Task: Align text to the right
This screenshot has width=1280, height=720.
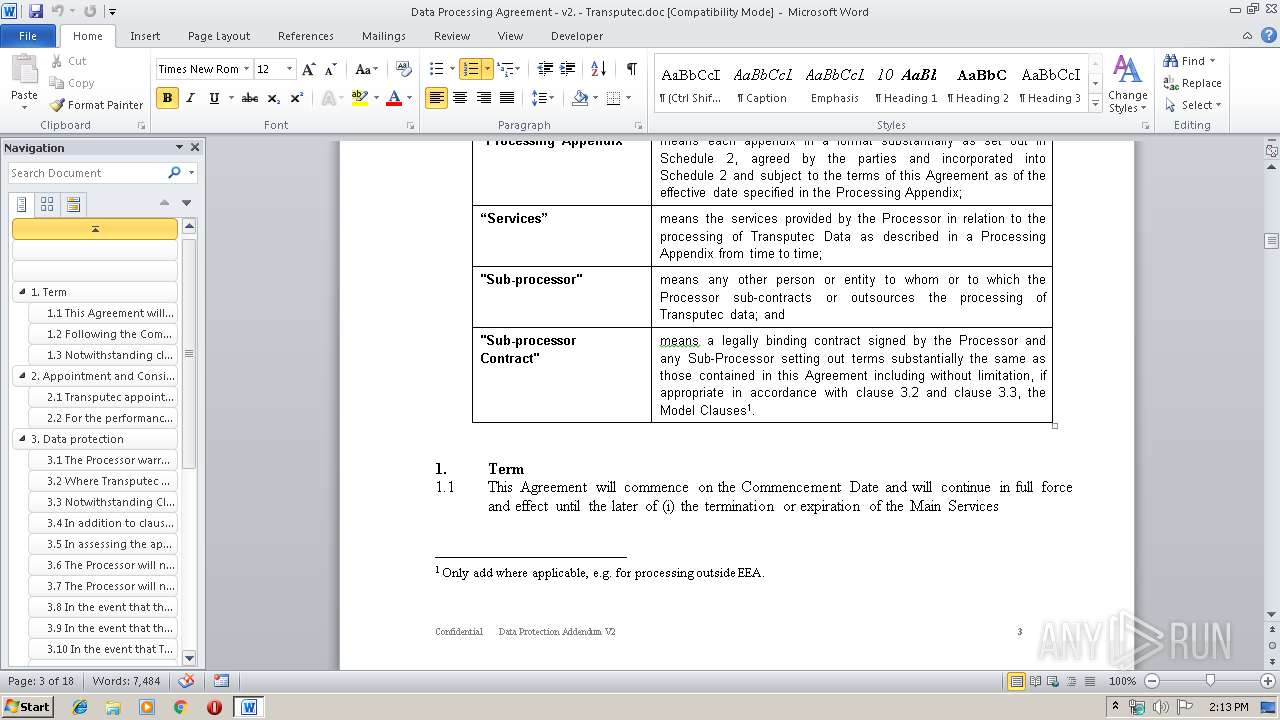Action: [x=484, y=98]
